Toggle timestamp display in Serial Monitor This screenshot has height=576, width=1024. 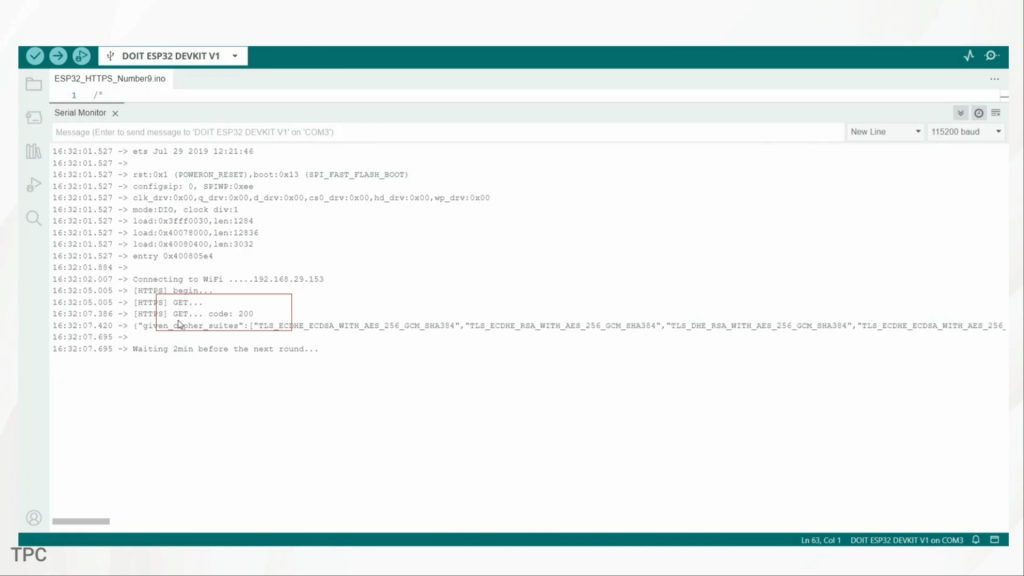pos(978,113)
